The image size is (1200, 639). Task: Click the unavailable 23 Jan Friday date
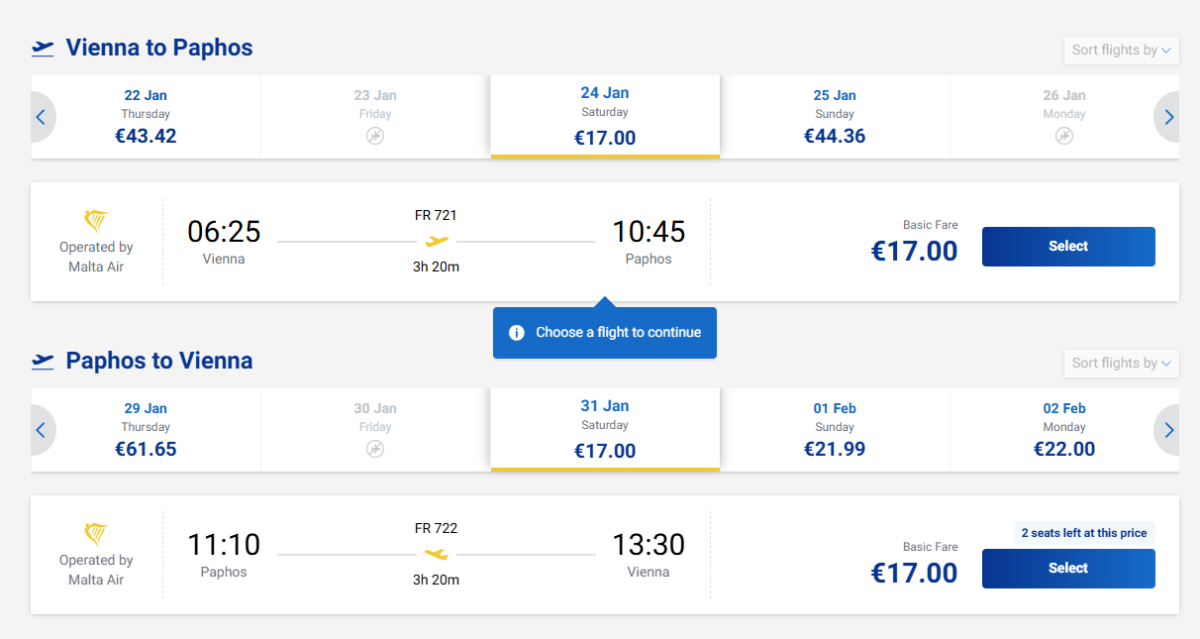point(375,117)
